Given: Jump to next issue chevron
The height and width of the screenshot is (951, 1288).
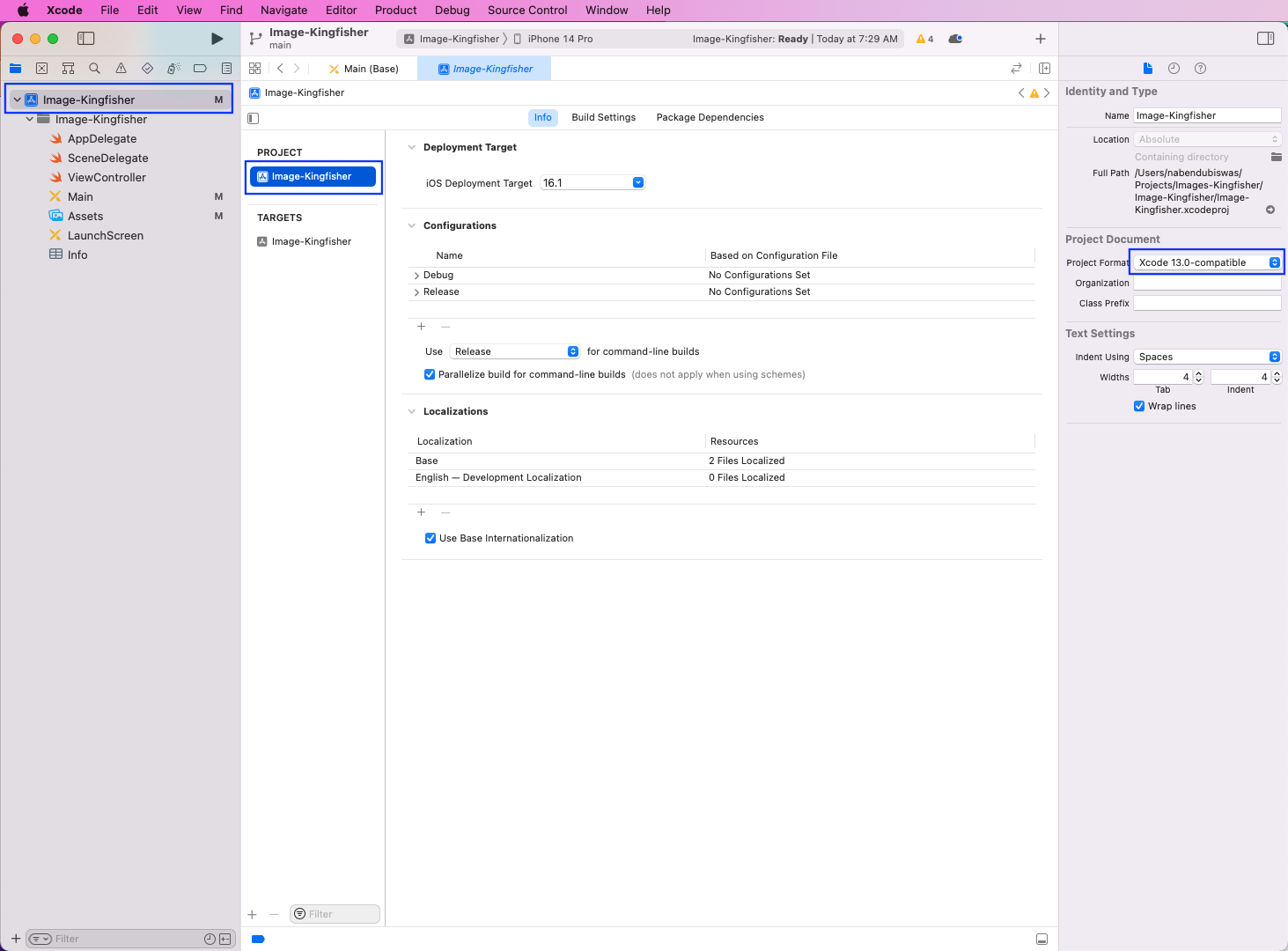Looking at the screenshot, I should (1047, 93).
